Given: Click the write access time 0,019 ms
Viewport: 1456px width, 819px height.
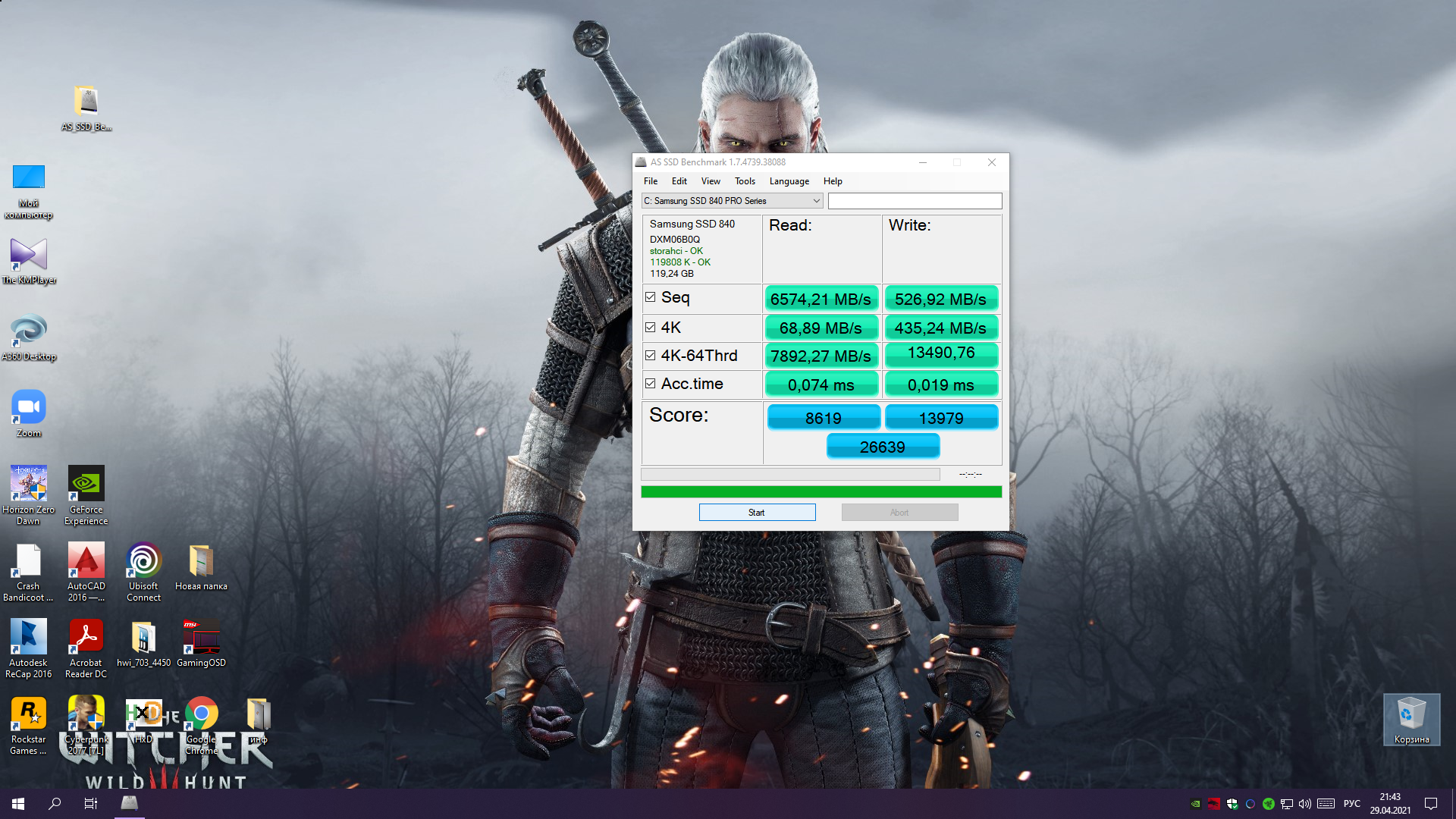Looking at the screenshot, I should click(x=941, y=384).
